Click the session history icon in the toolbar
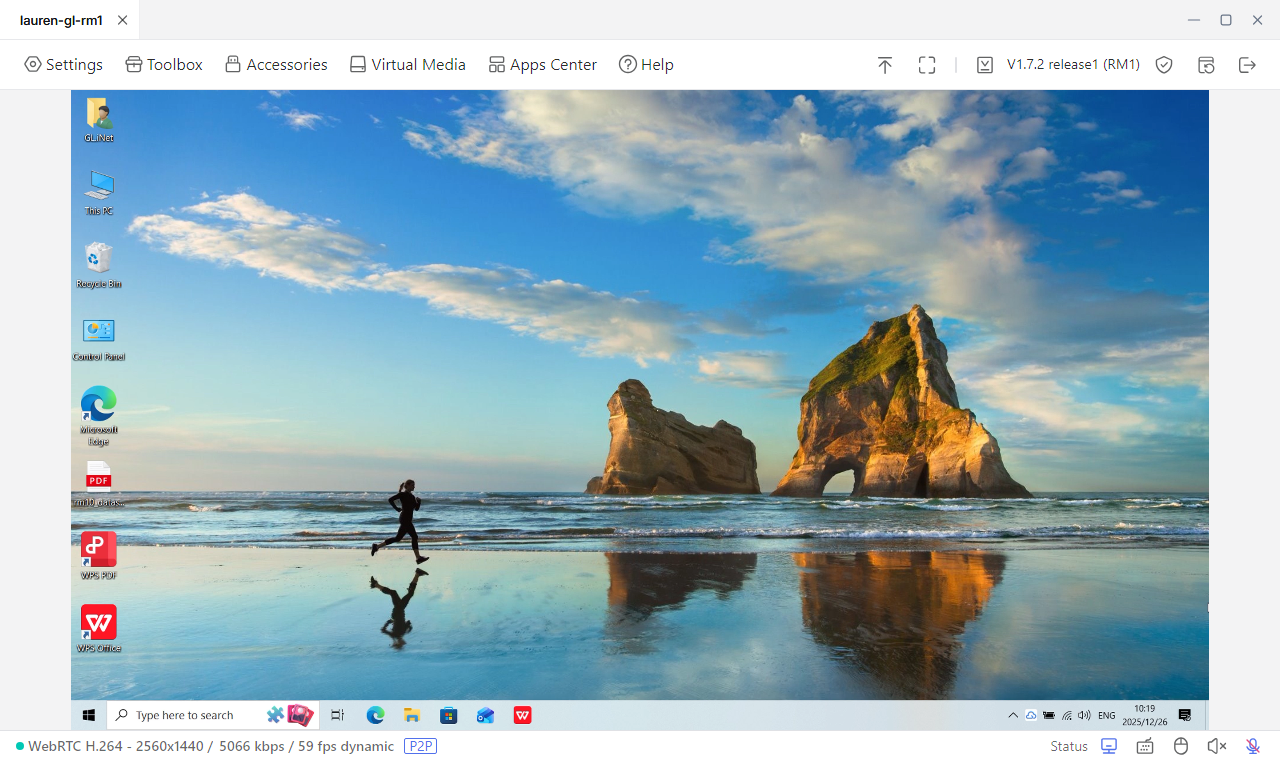The image size is (1280, 762). [1206, 65]
